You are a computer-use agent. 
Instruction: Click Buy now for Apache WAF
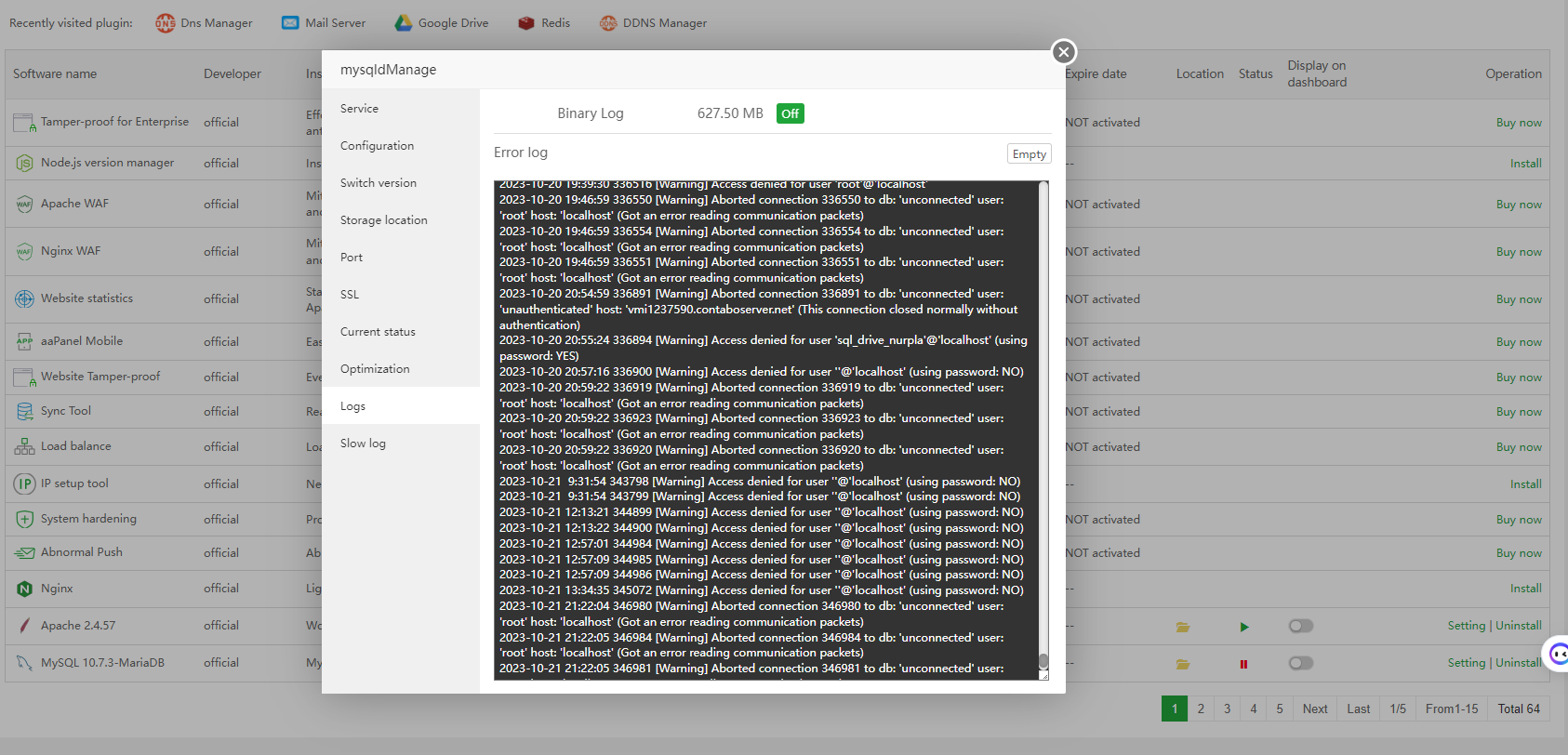coord(1519,205)
